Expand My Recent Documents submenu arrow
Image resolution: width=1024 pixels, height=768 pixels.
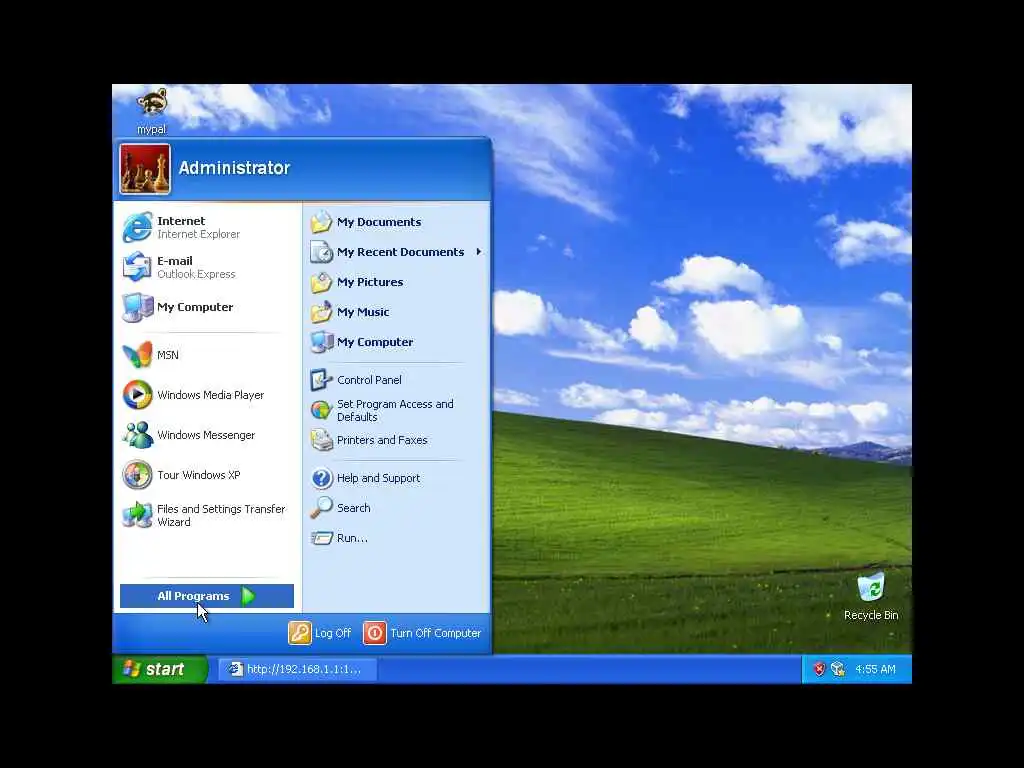click(479, 251)
